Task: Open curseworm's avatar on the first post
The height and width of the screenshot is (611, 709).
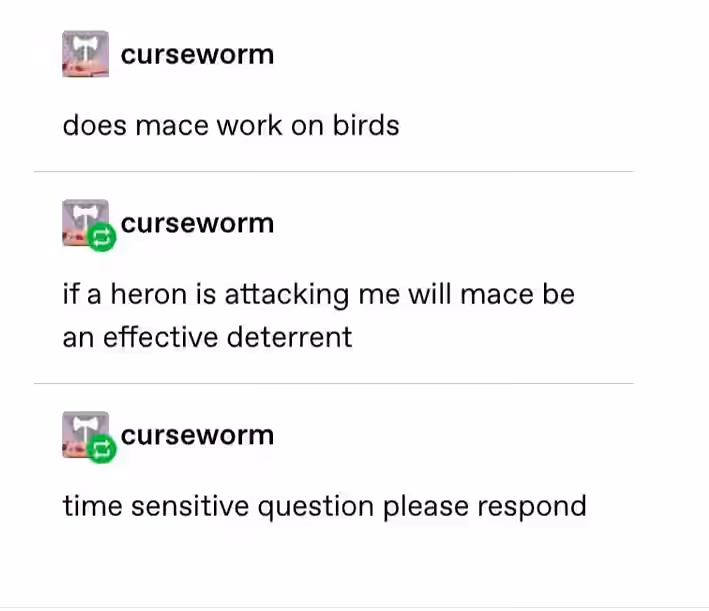Action: click(x=85, y=54)
